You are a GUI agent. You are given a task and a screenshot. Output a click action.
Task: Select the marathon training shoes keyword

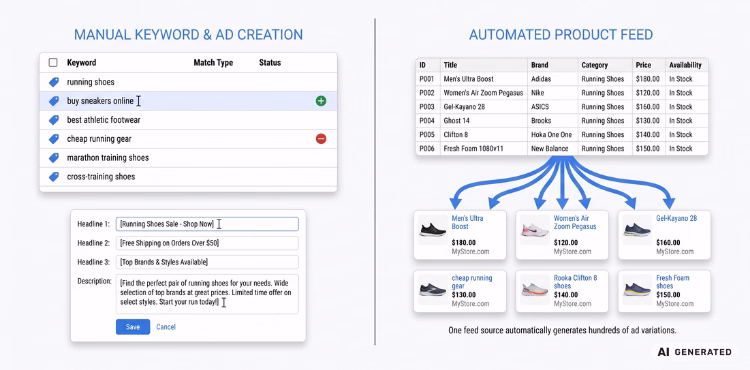click(188, 158)
